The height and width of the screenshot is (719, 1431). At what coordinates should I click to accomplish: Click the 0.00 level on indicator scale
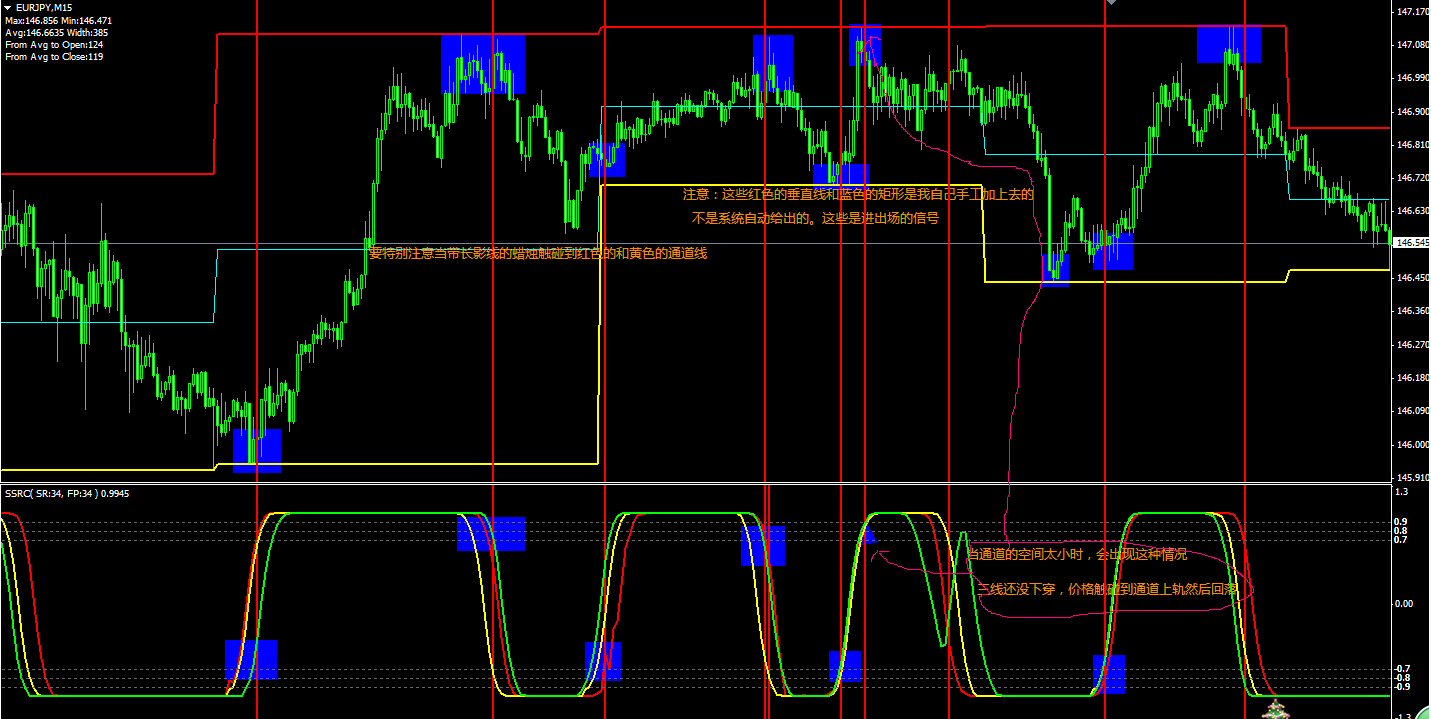pos(1403,604)
